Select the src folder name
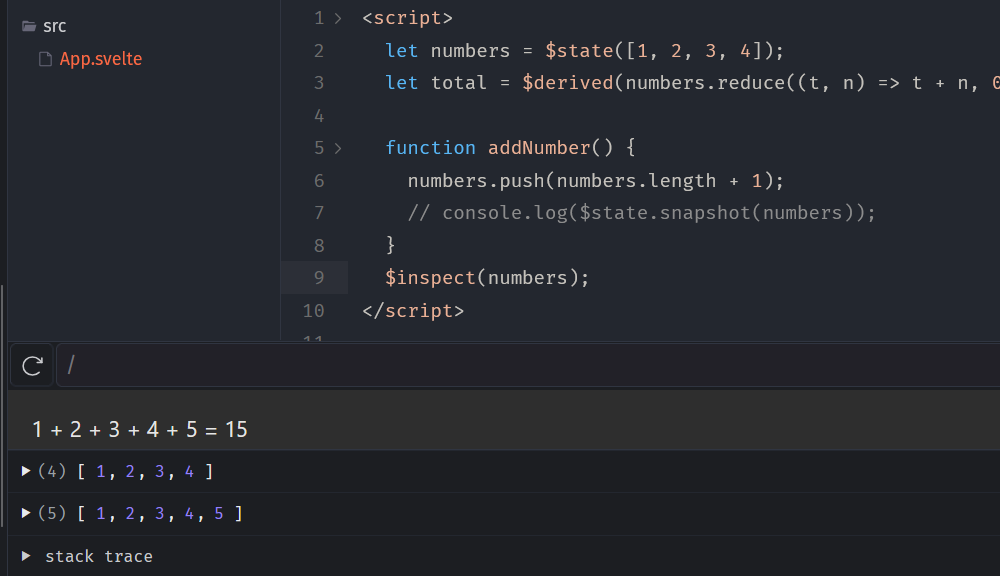Image resolution: width=1000 pixels, height=576 pixels. (55, 26)
